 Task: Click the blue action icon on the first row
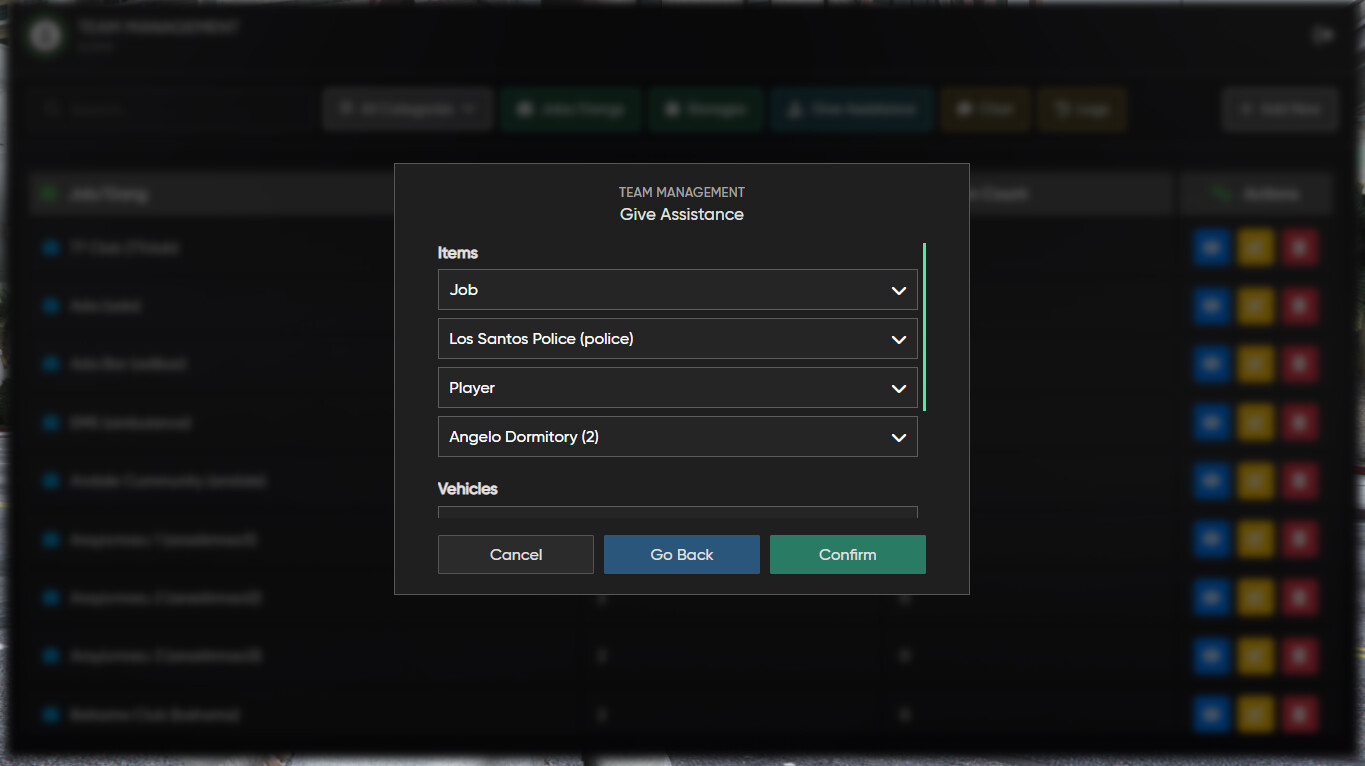point(1210,247)
